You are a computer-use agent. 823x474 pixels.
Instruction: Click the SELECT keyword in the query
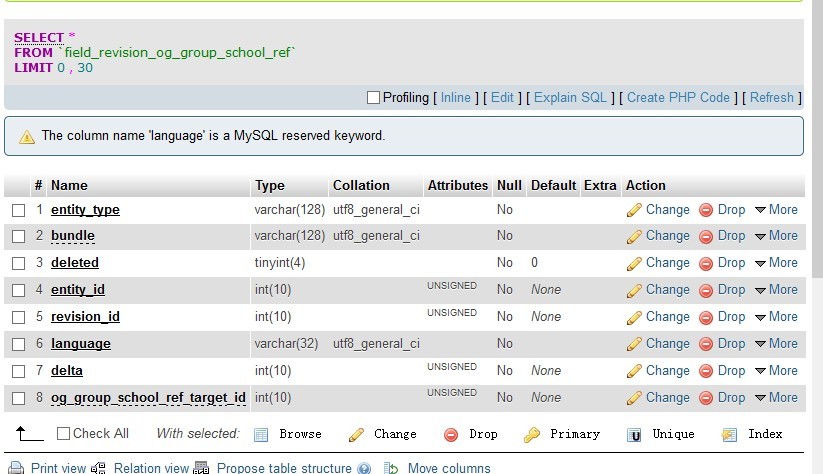39,38
